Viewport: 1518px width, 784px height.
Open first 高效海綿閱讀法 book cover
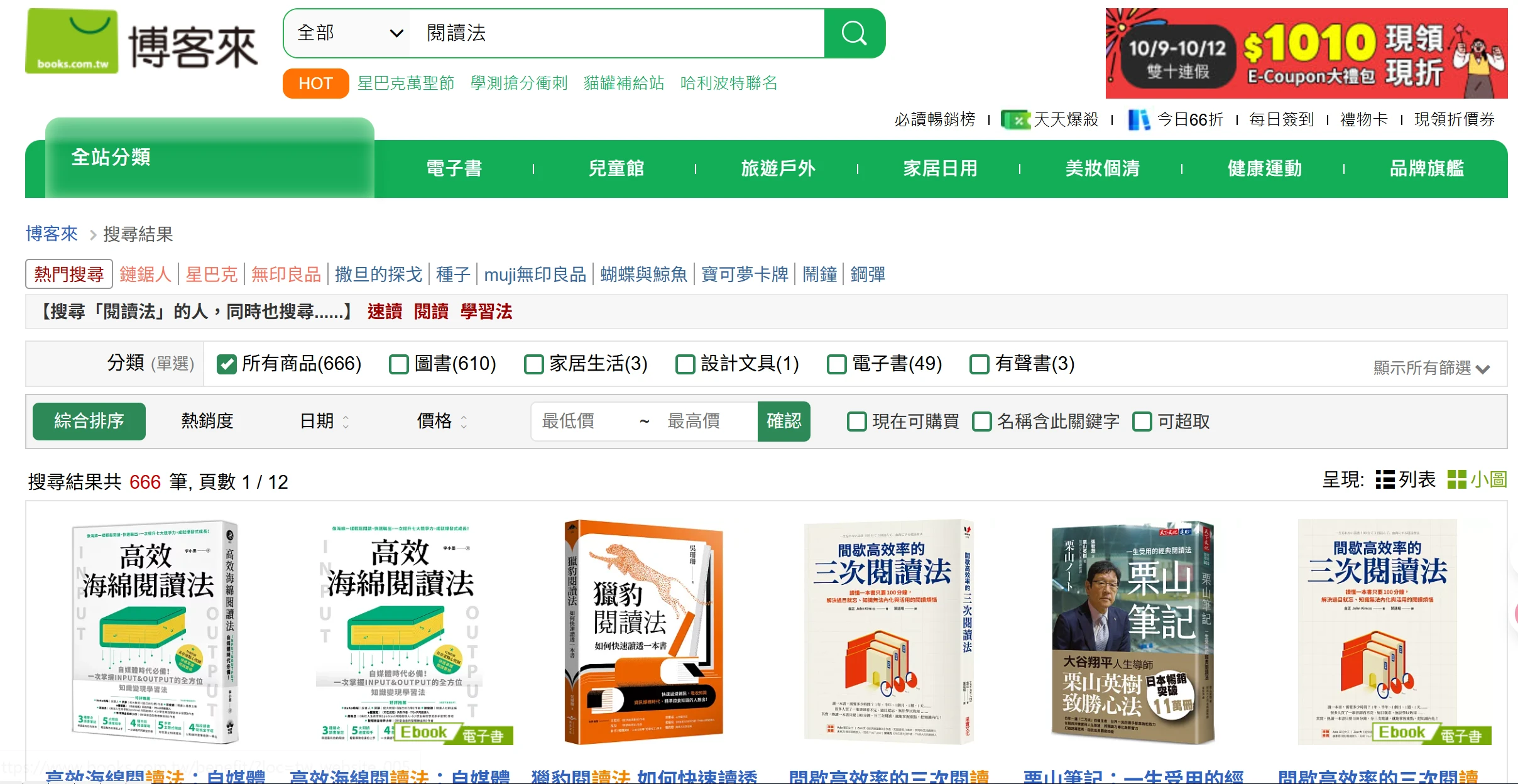tap(155, 632)
